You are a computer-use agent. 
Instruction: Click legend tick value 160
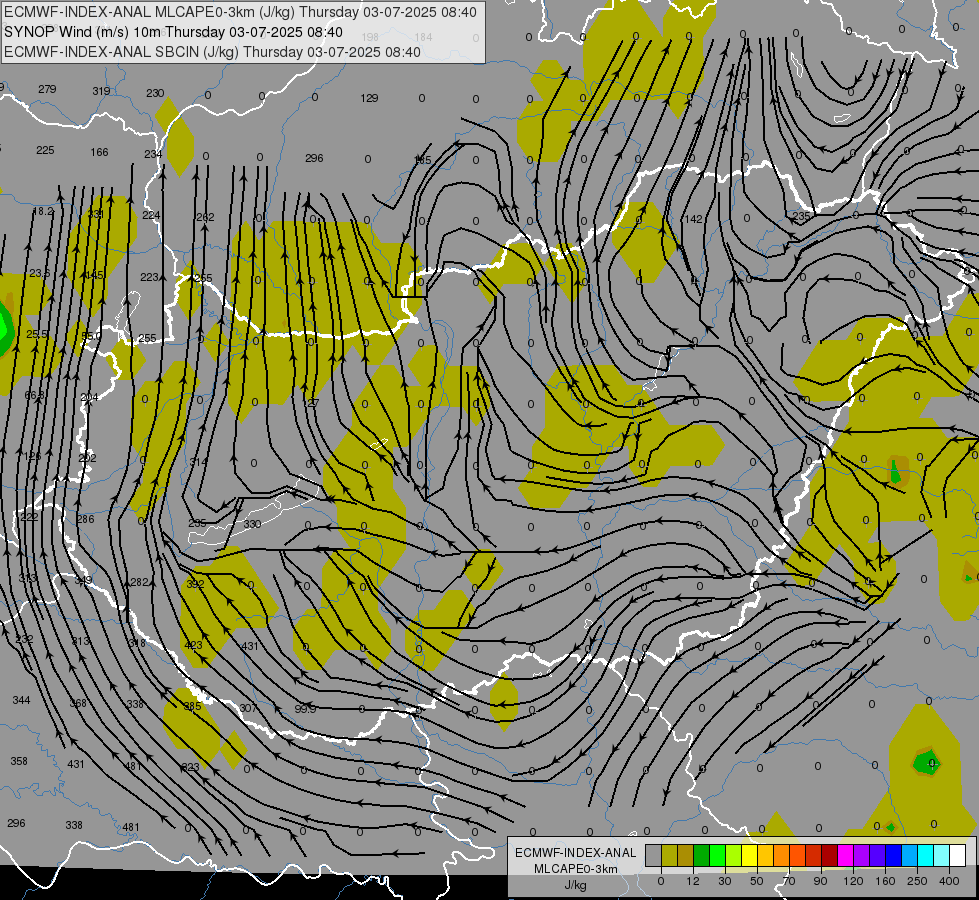(x=885, y=881)
